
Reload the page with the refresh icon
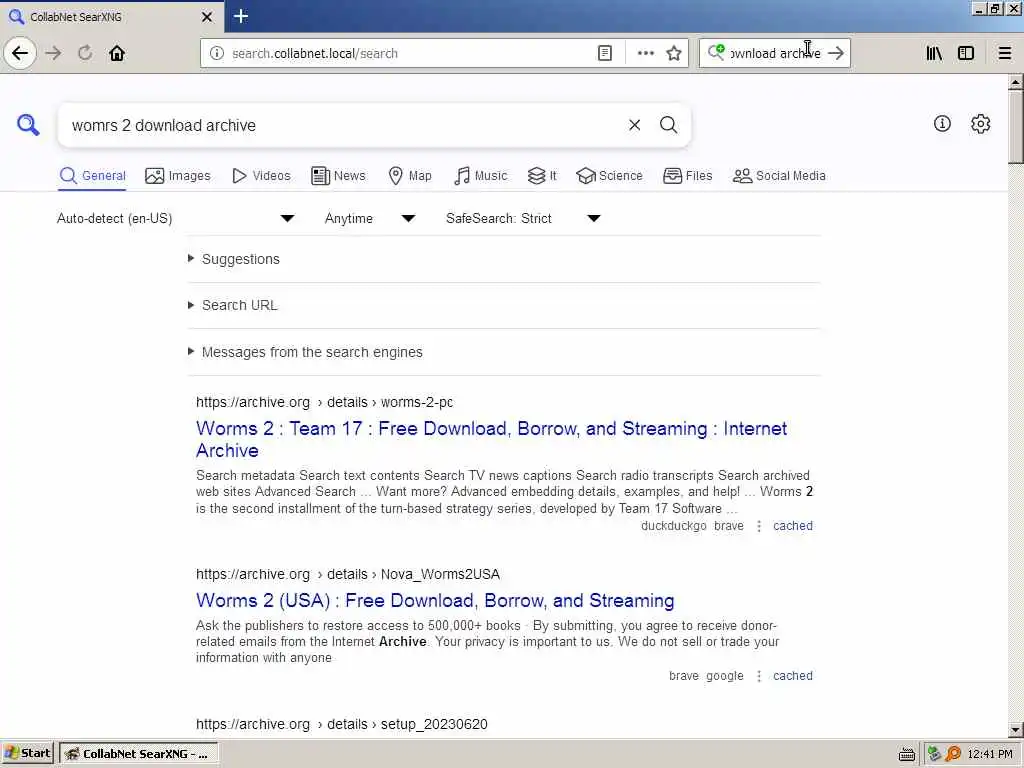(x=85, y=53)
